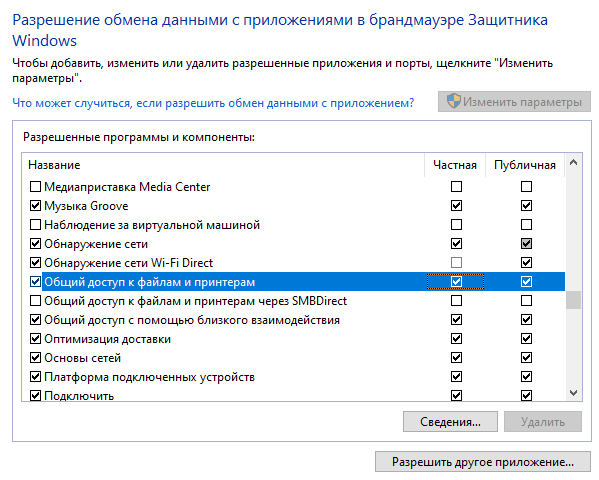Image resolution: width=599 pixels, height=480 pixels.
Task: Click the 'Частная' column header
Action: [455, 165]
